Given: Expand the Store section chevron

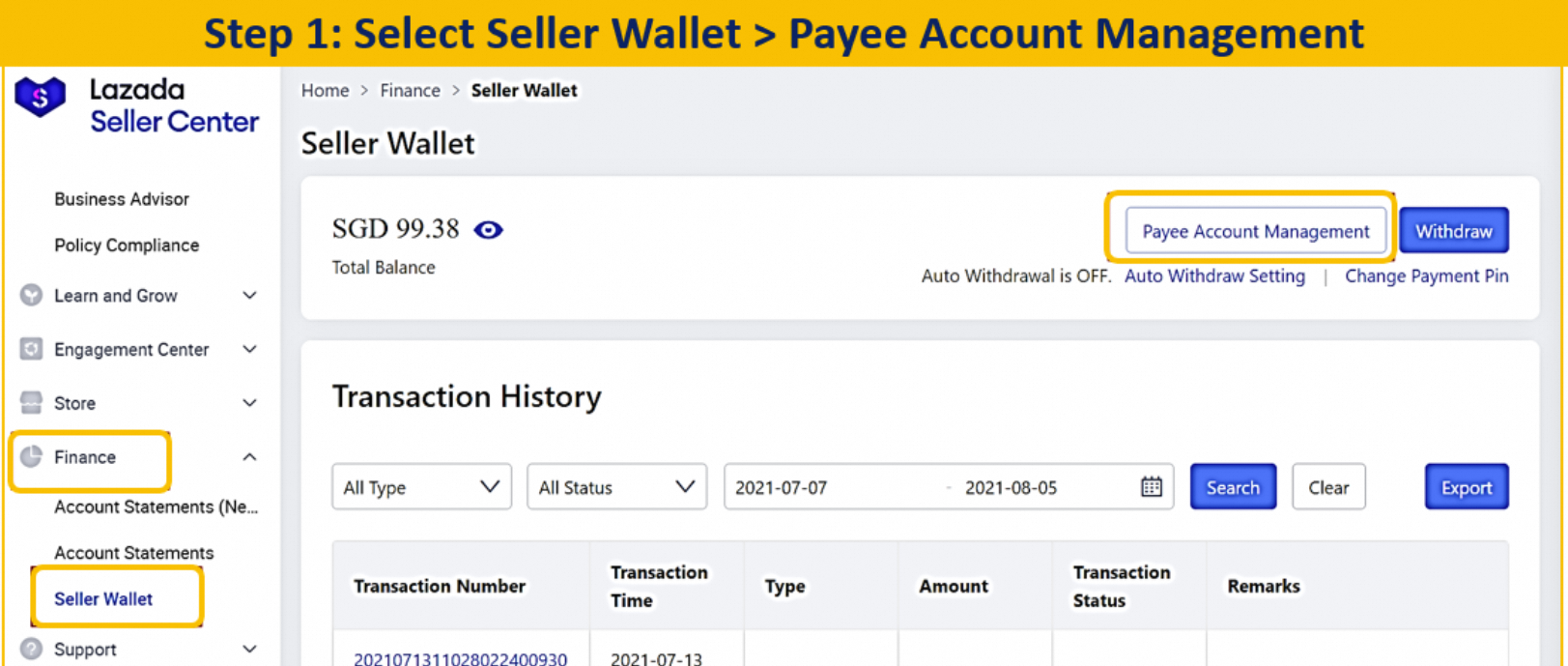Looking at the screenshot, I should point(249,403).
